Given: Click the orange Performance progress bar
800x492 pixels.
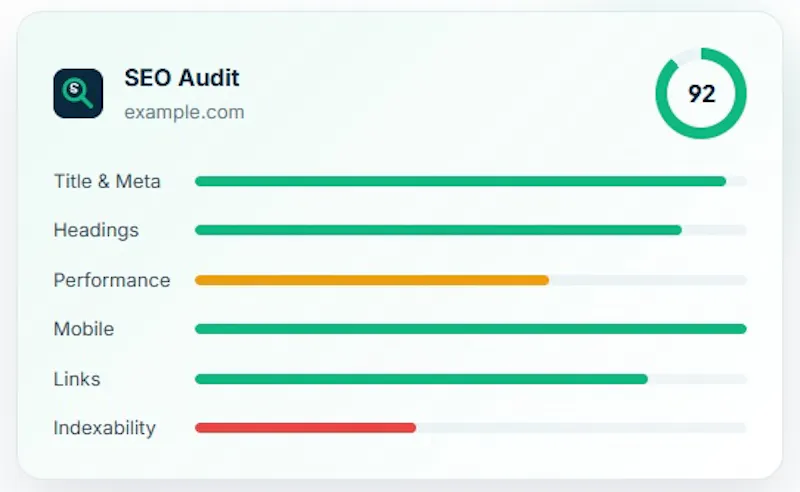Looking at the screenshot, I should pos(372,280).
